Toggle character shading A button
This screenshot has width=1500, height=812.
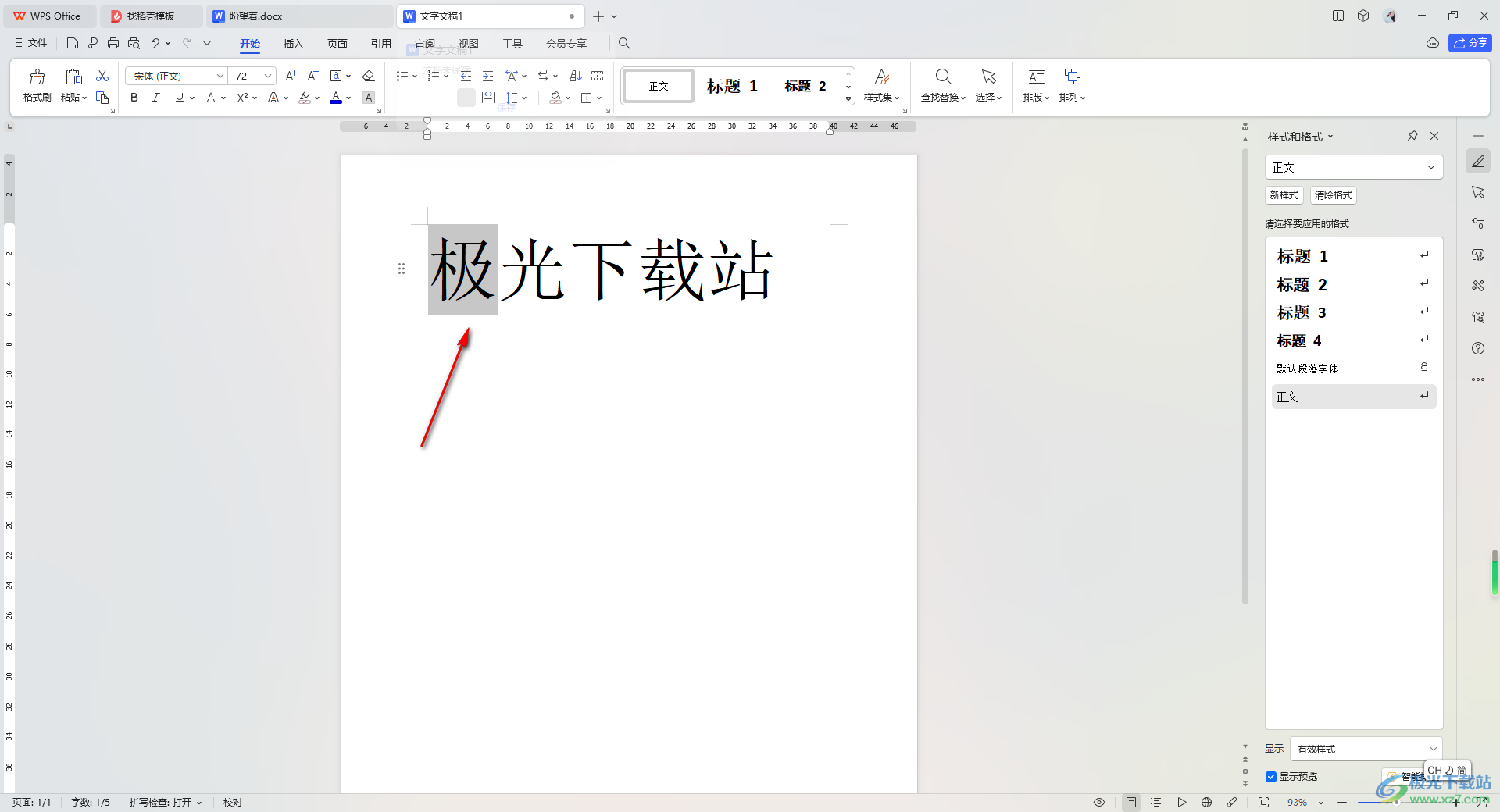(369, 98)
